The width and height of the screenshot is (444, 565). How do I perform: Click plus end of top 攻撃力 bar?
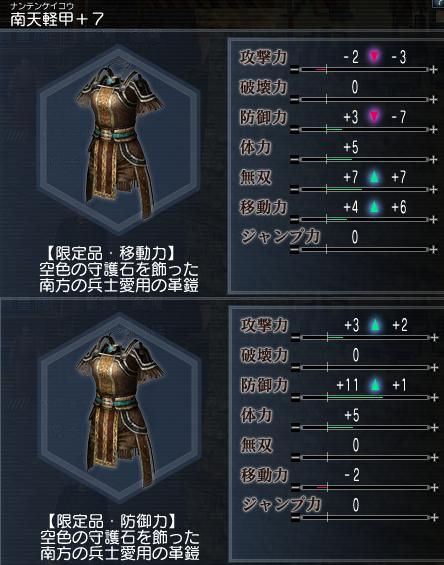point(434,70)
